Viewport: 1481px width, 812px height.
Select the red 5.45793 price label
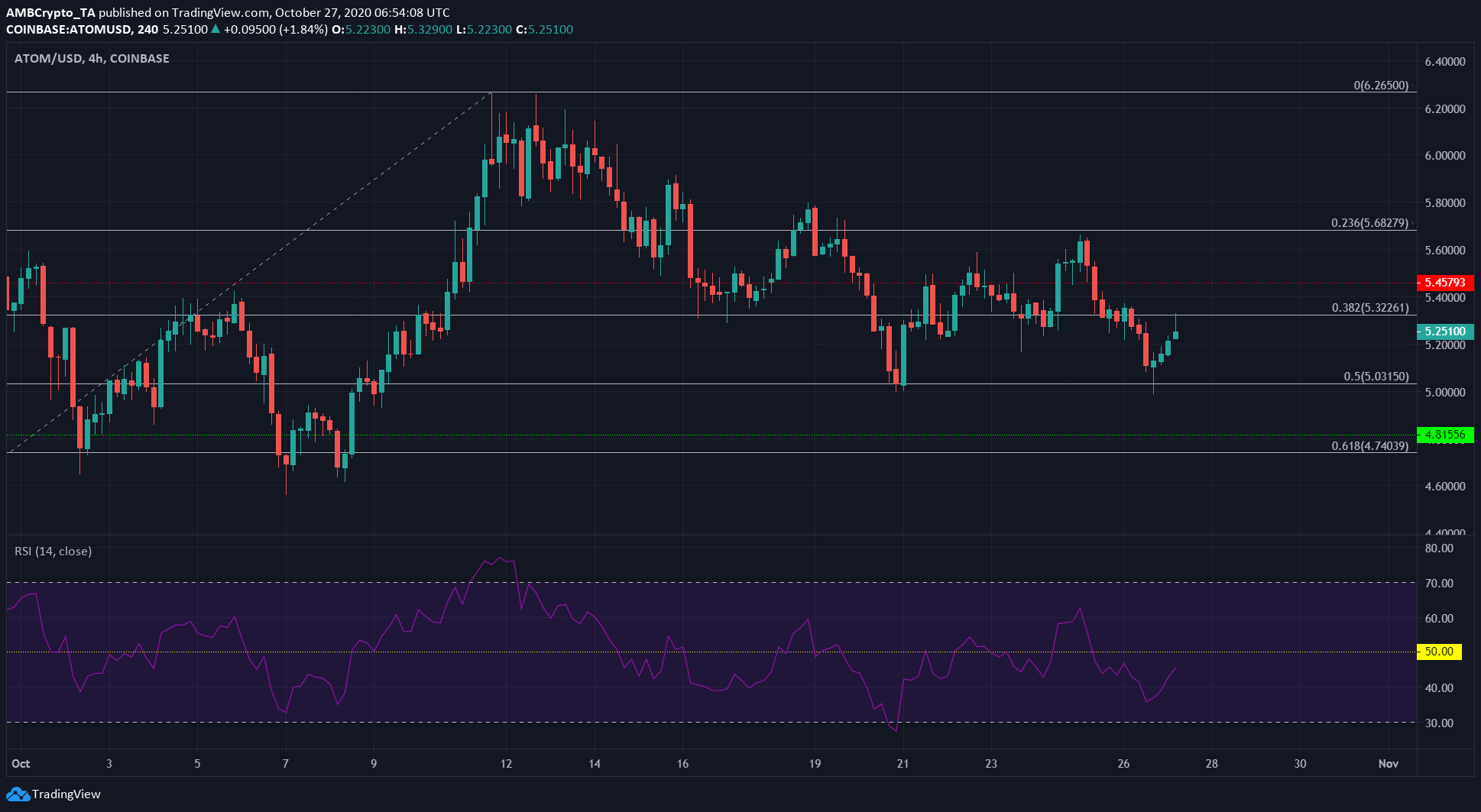coord(1445,283)
